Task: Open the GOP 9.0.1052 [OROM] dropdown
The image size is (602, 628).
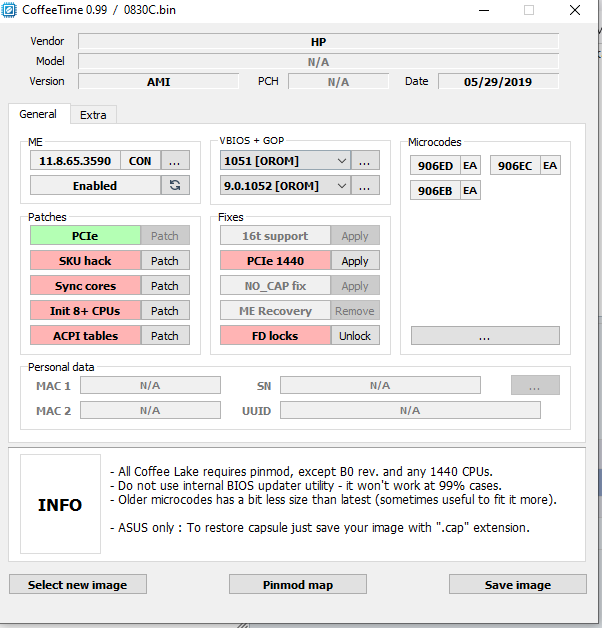Action: pyautogui.click(x=285, y=186)
